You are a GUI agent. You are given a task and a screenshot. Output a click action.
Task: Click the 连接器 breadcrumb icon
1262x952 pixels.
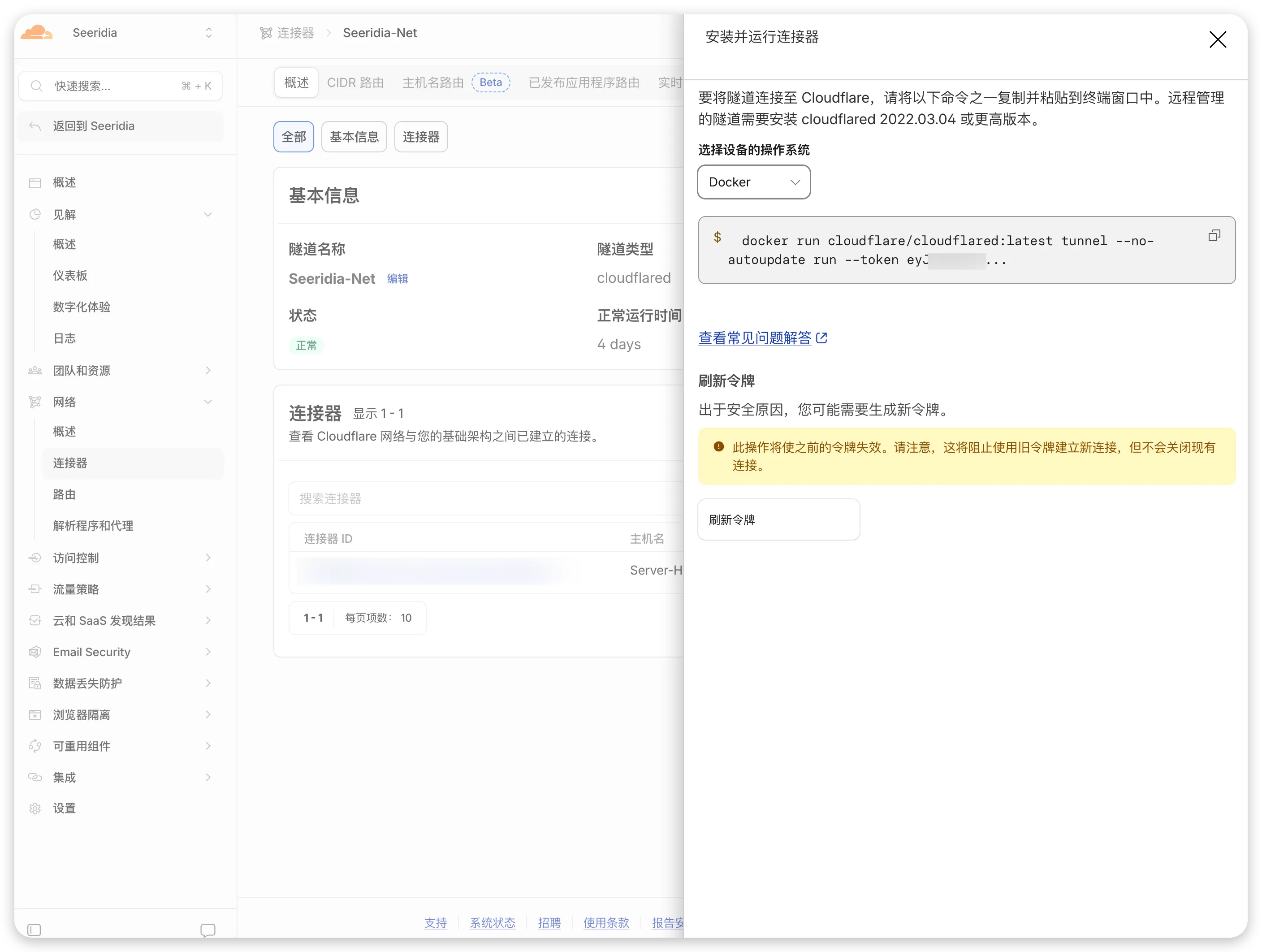point(266,33)
